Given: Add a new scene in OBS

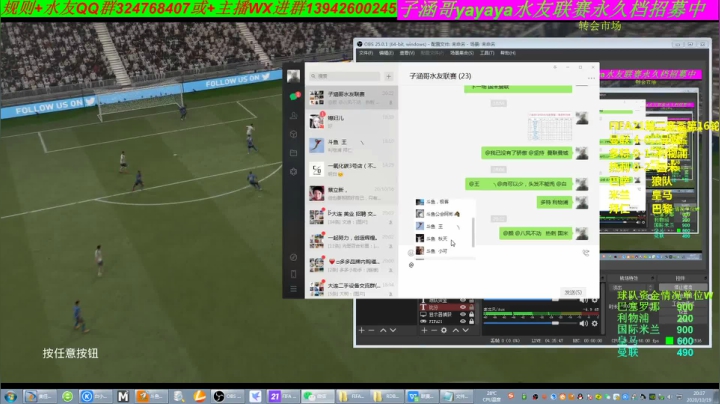Looking at the screenshot, I should (362, 330).
